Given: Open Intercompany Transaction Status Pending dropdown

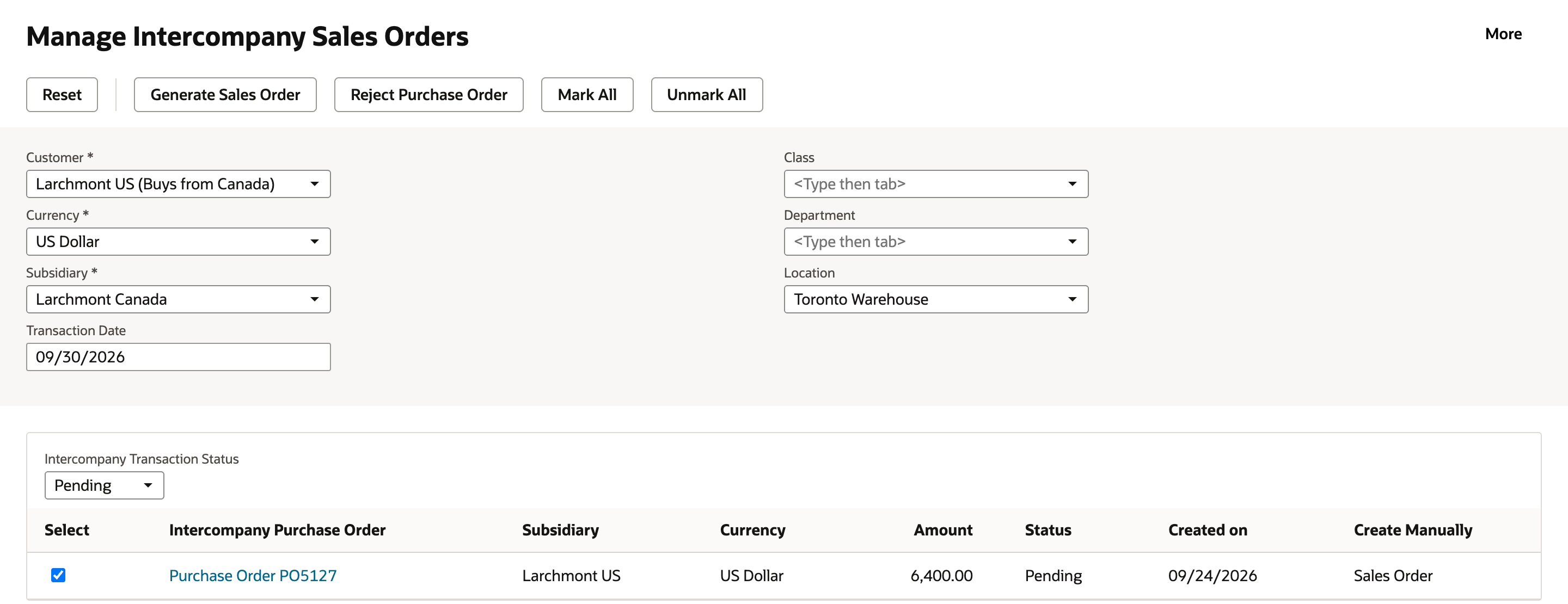Looking at the screenshot, I should [104, 485].
